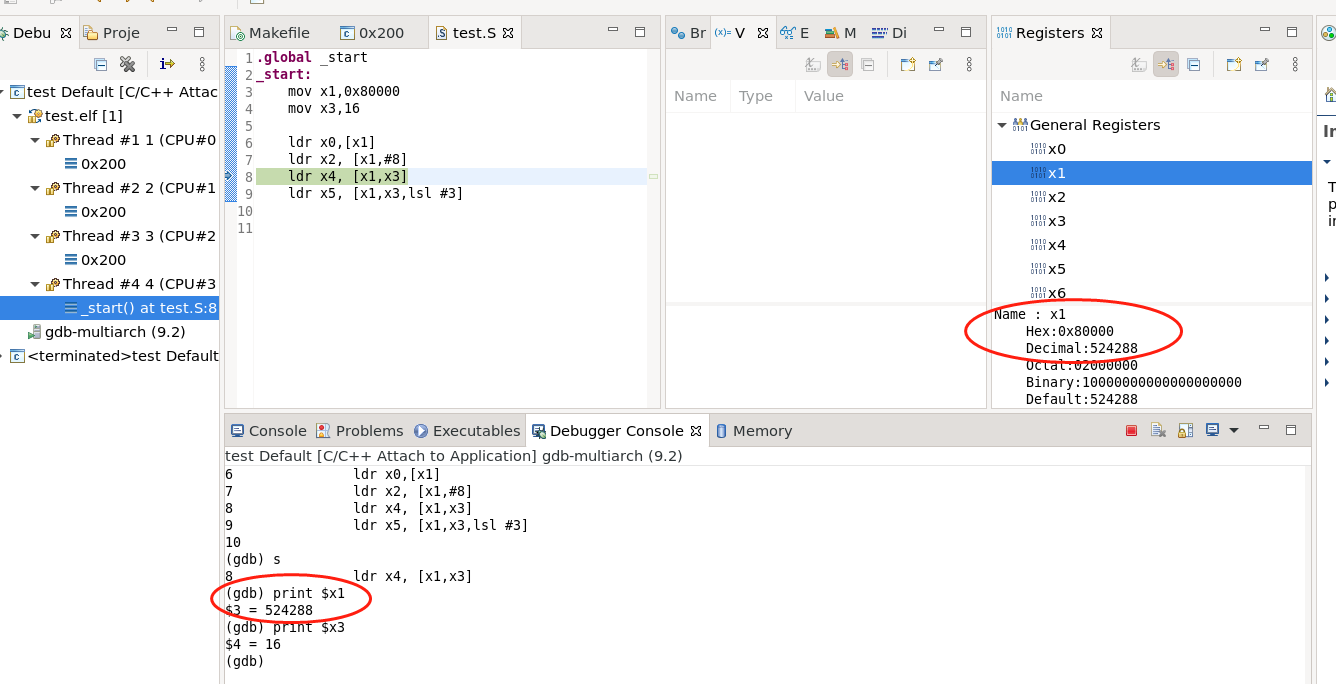Open the console selection dropdown arrow
1336x684 pixels.
coord(1235,430)
